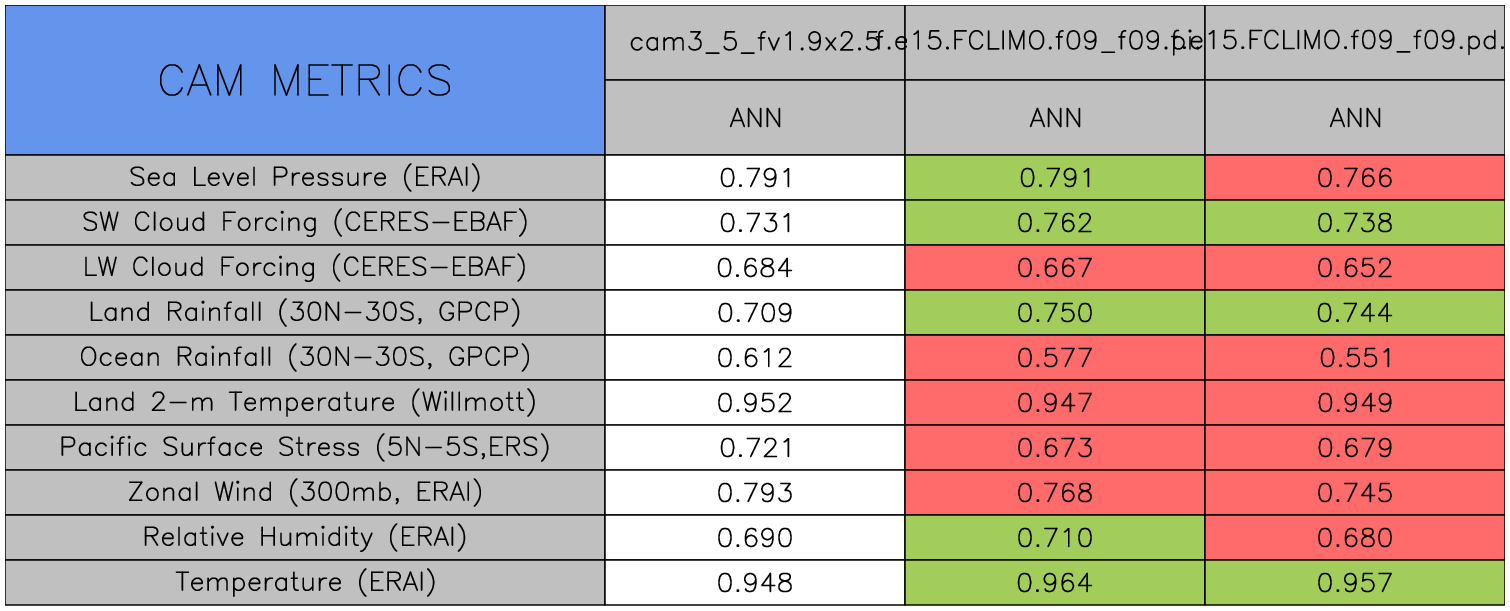Click the SW Cloud Forcing (CERES-EBAF) label
Screen dimensions: 1510x611
305,222
